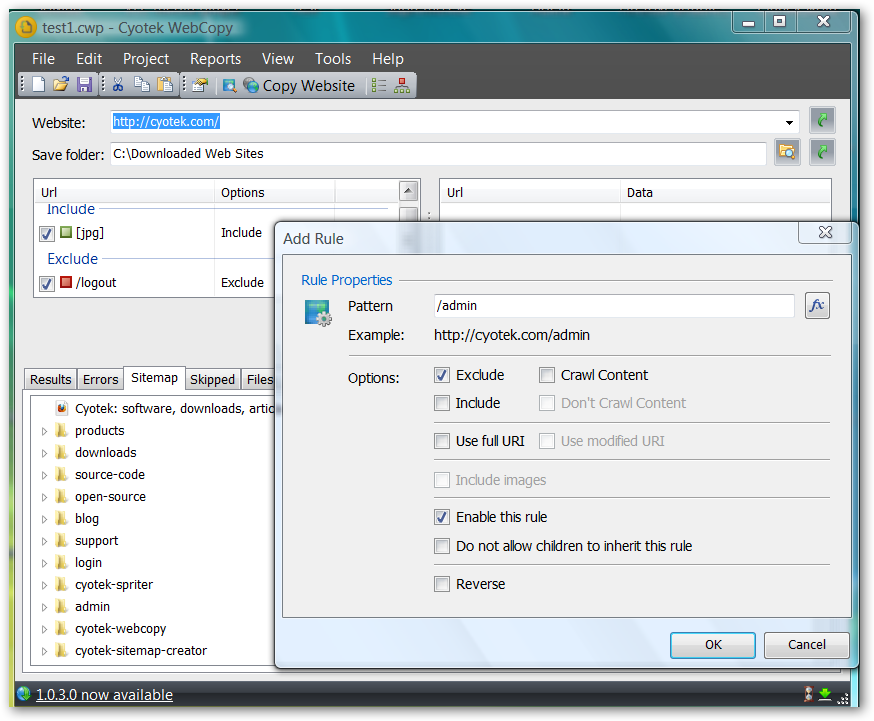
Task: Select the cyotek-webcopy sitemap folder
Action: coord(120,629)
